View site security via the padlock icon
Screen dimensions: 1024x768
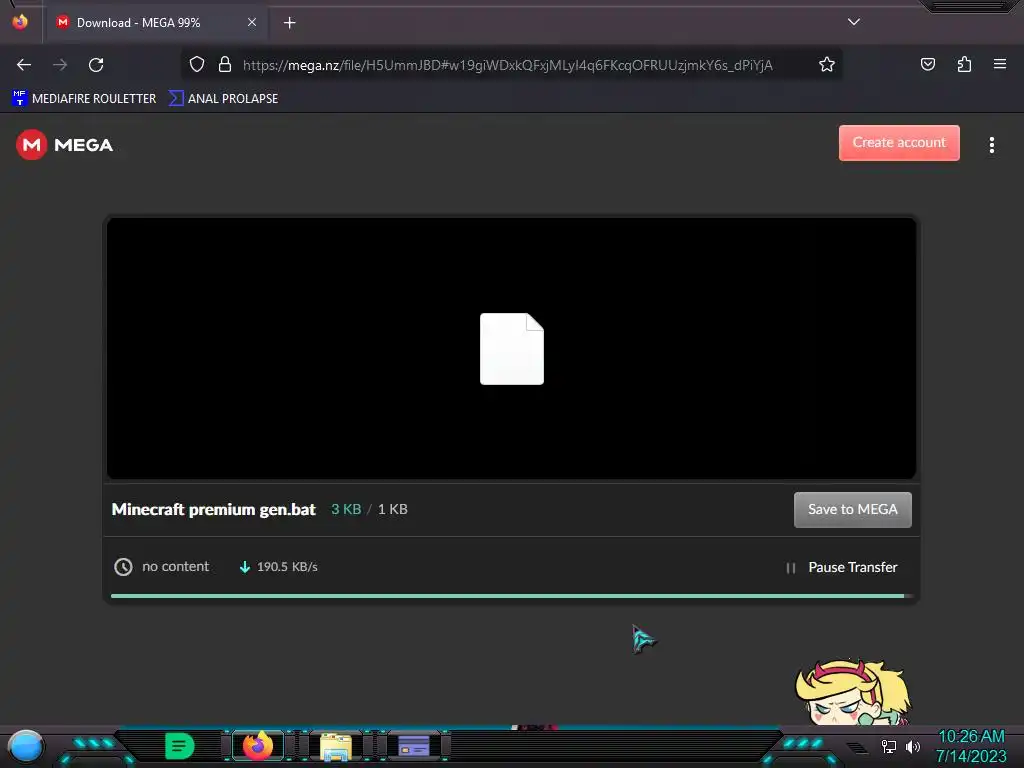coord(225,64)
